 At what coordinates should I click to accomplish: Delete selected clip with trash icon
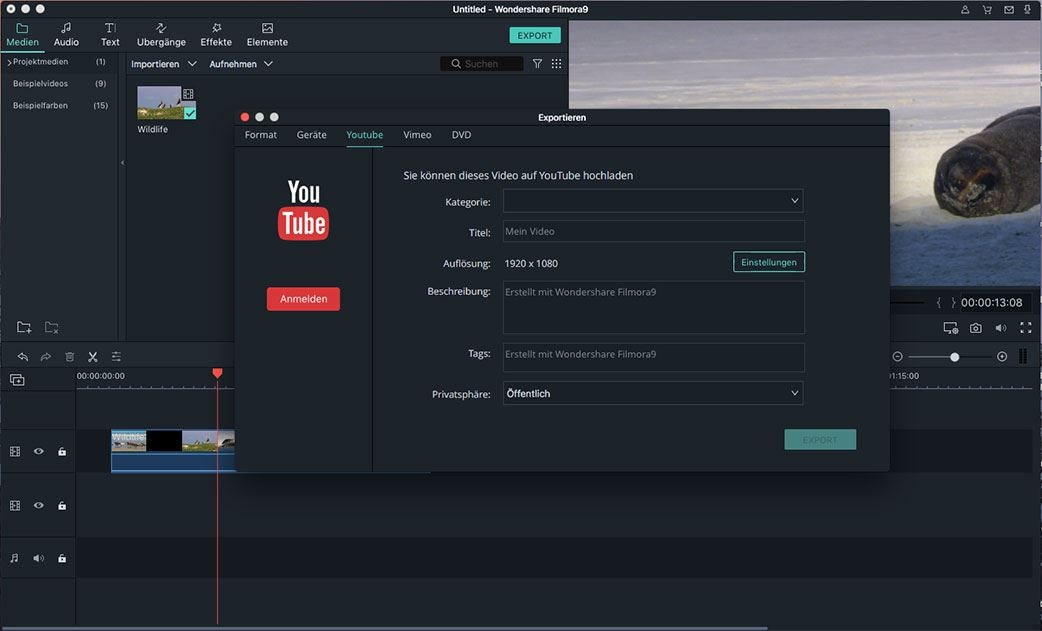(x=69, y=357)
